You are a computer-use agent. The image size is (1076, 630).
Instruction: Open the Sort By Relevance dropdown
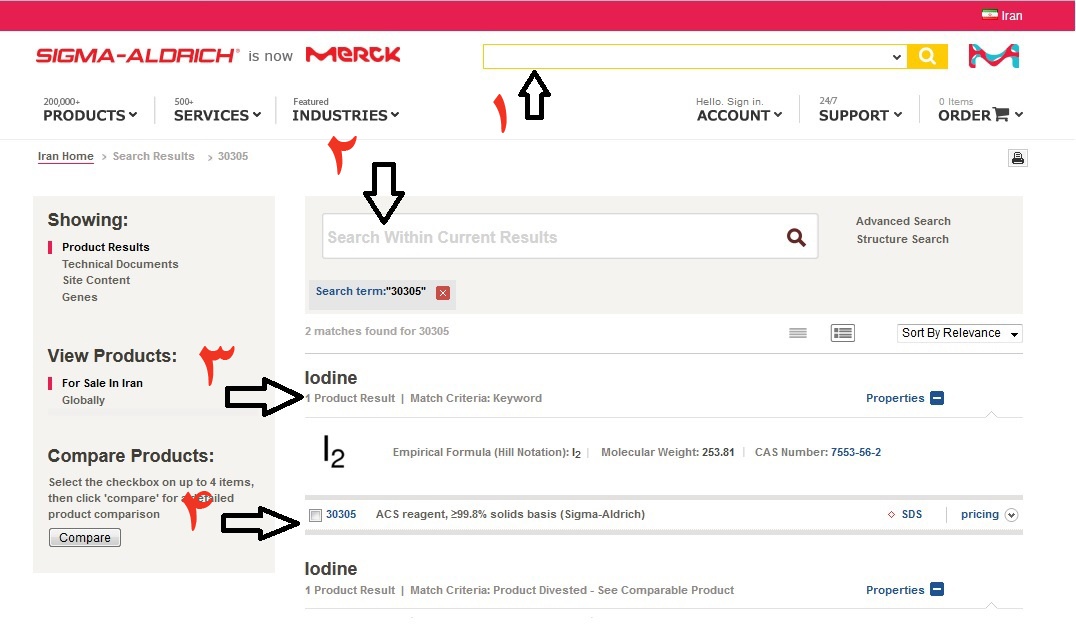960,333
